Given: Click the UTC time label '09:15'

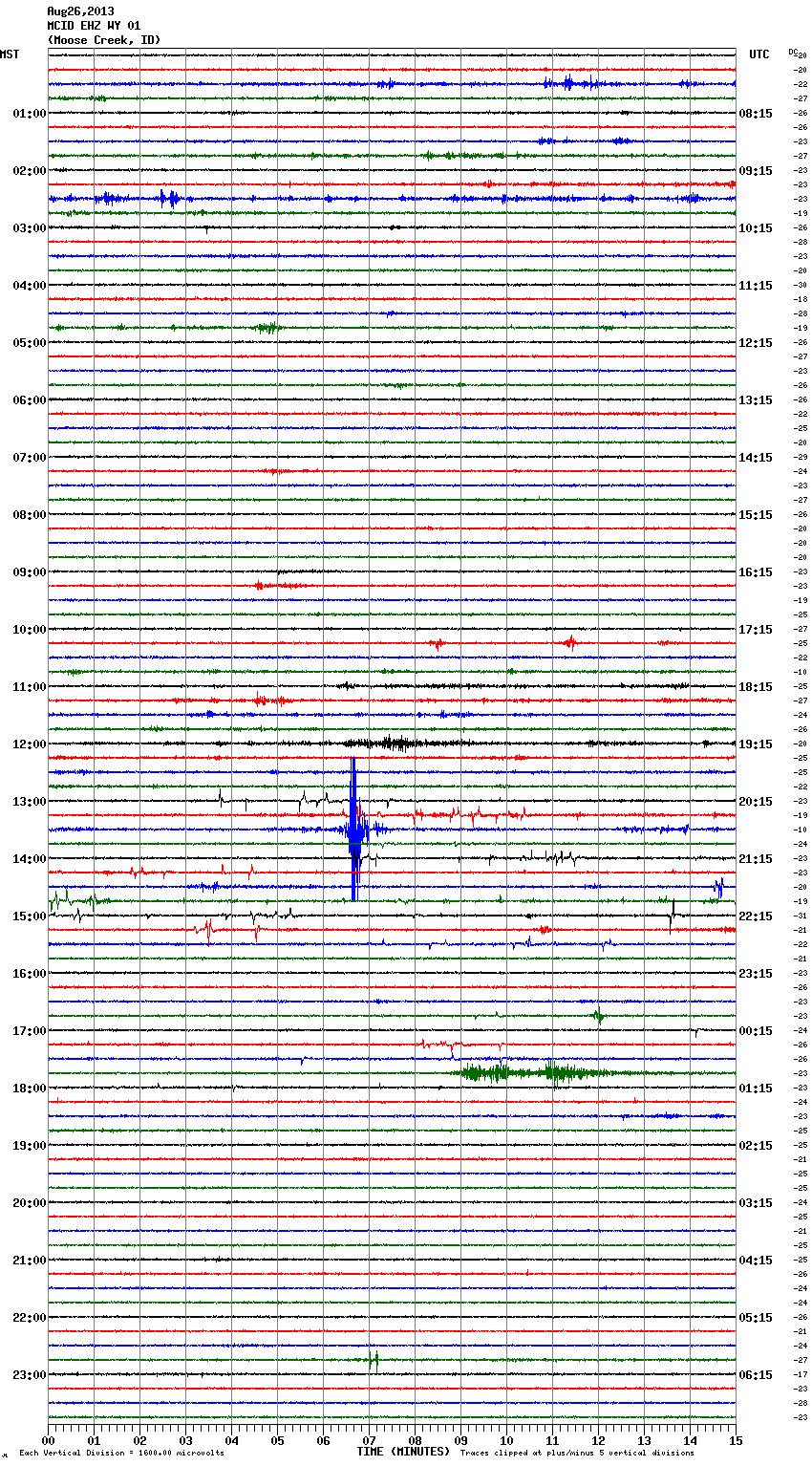Looking at the screenshot, I should (x=756, y=170).
